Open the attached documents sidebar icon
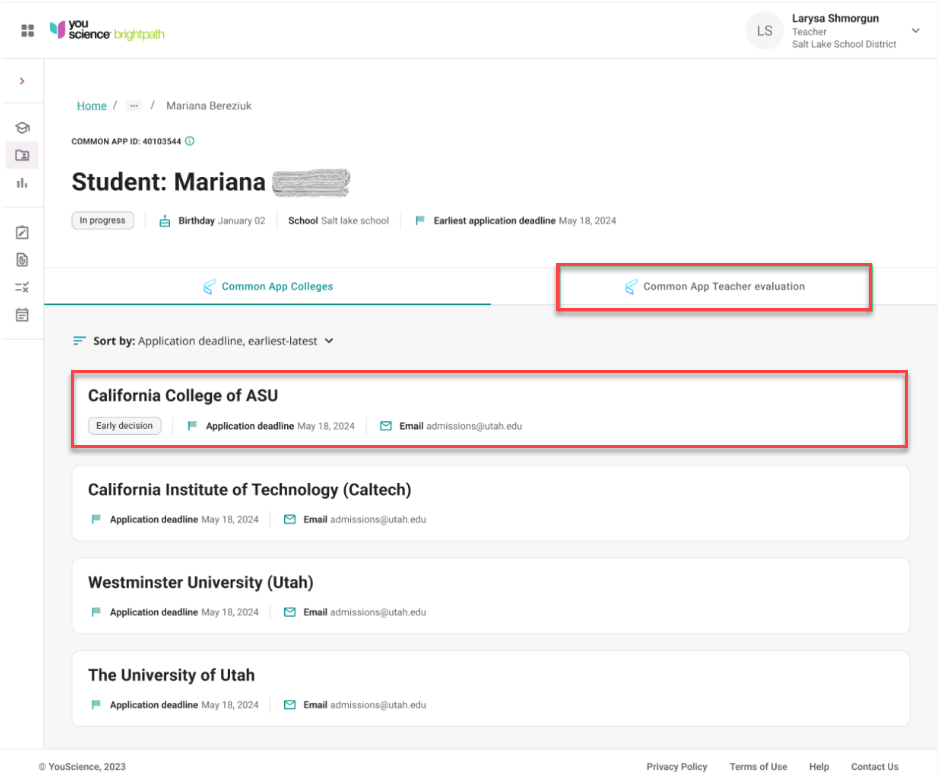 pos(22,260)
